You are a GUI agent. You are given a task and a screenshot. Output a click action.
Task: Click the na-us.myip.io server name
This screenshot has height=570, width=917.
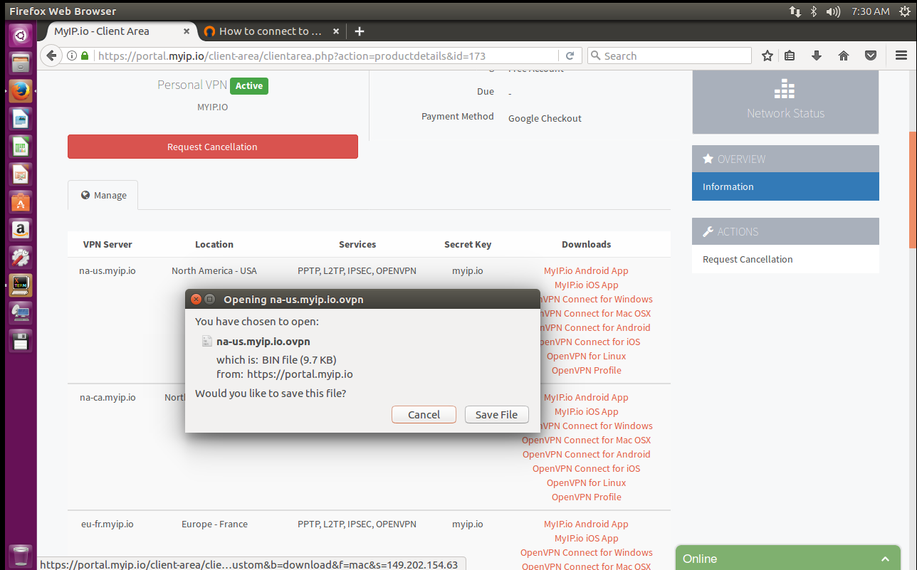[107, 271]
